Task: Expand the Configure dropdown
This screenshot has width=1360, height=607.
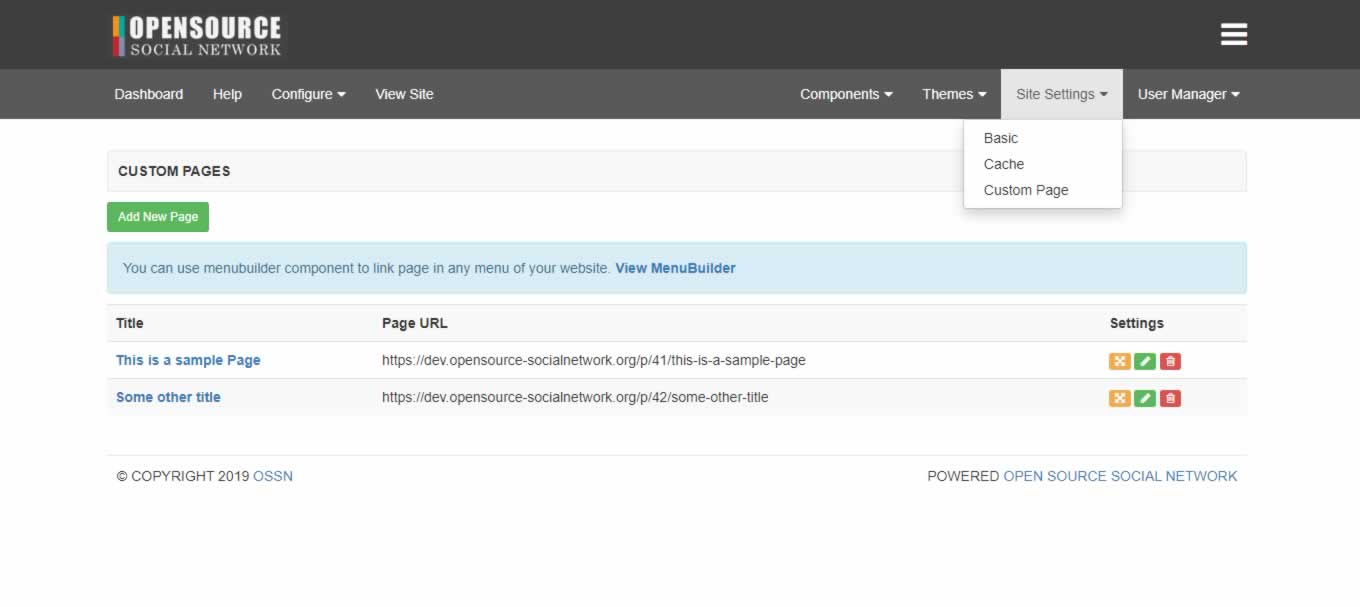Action: tap(309, 94)
